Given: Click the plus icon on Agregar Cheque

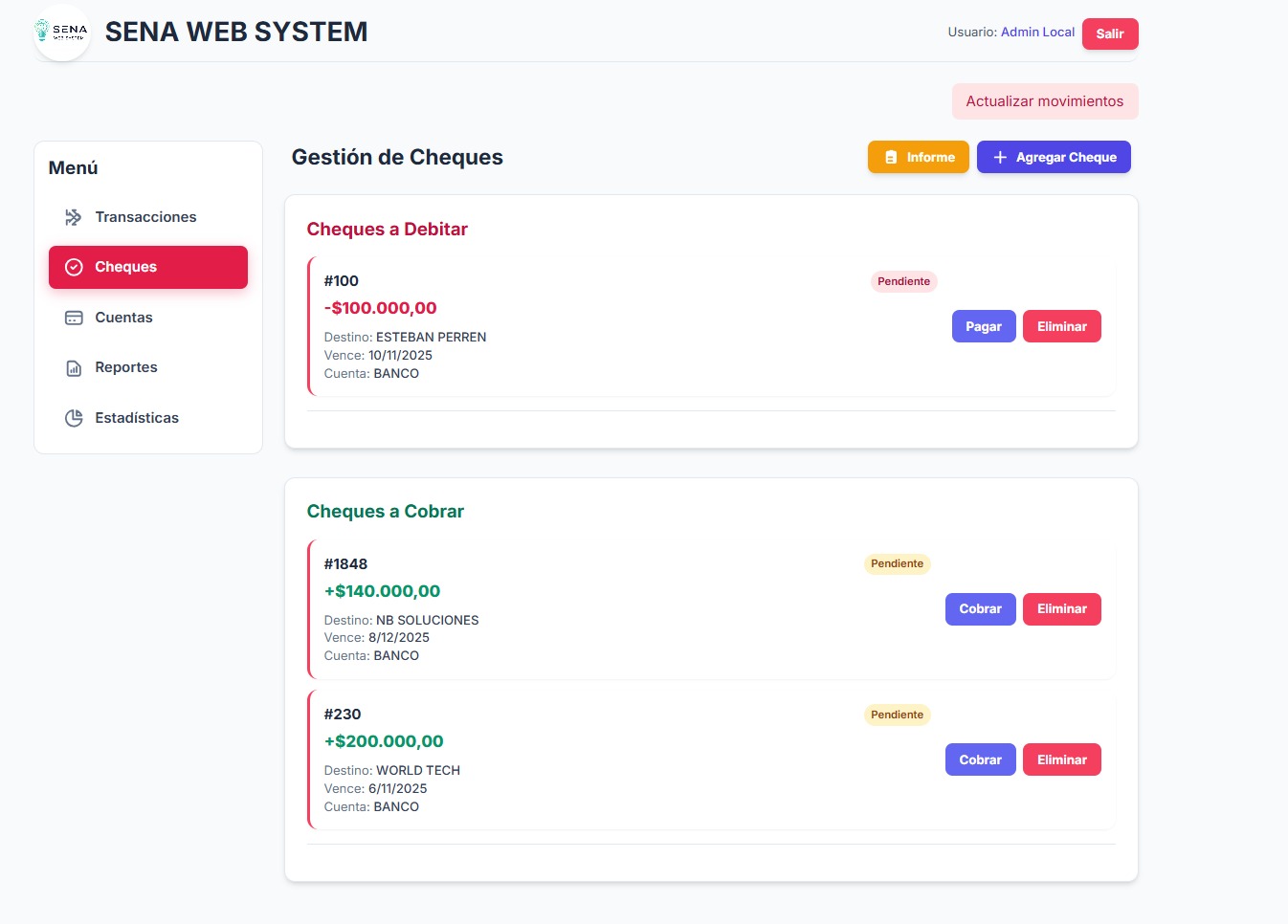Looking at the screenshot, I should [x=1000, y=156].
